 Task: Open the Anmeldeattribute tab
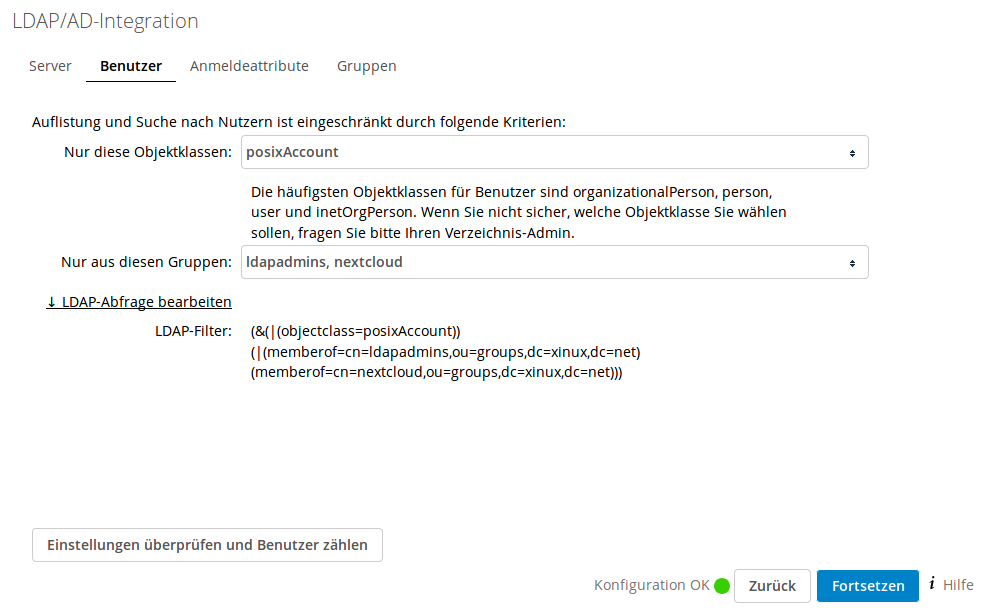[x=249, y=65]
